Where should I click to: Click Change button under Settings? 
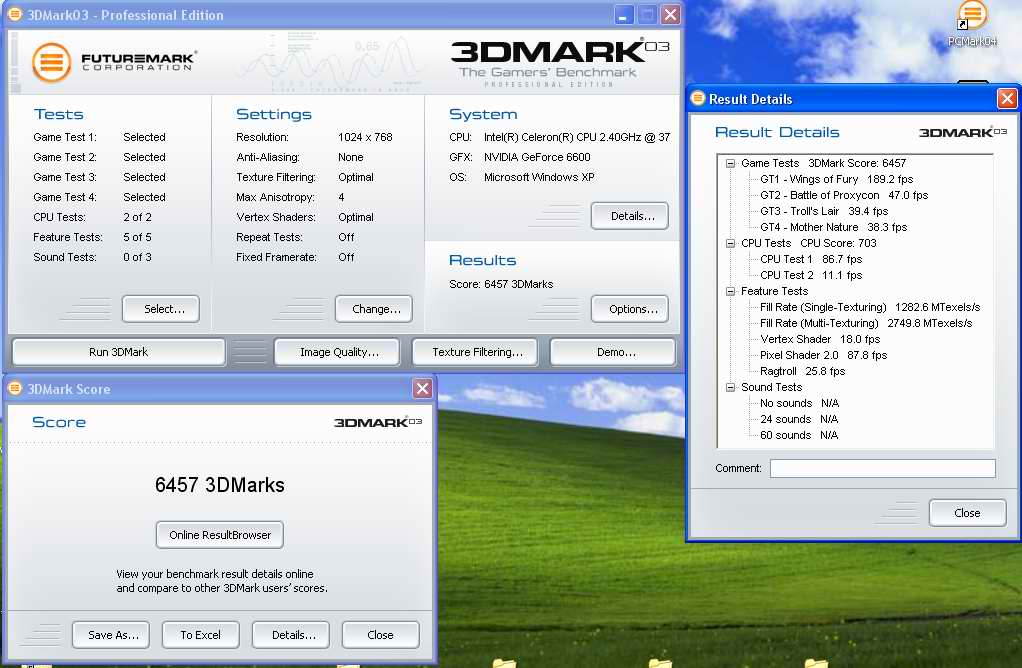[373, 309]
